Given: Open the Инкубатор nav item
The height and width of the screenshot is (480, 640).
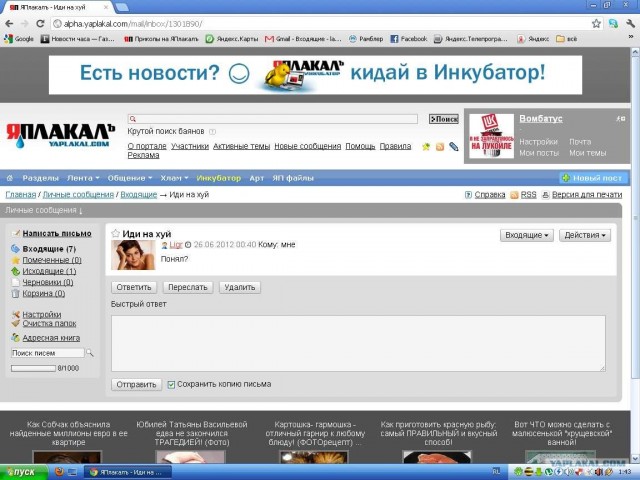Looking at the screenshot, I should pos(218,178).
